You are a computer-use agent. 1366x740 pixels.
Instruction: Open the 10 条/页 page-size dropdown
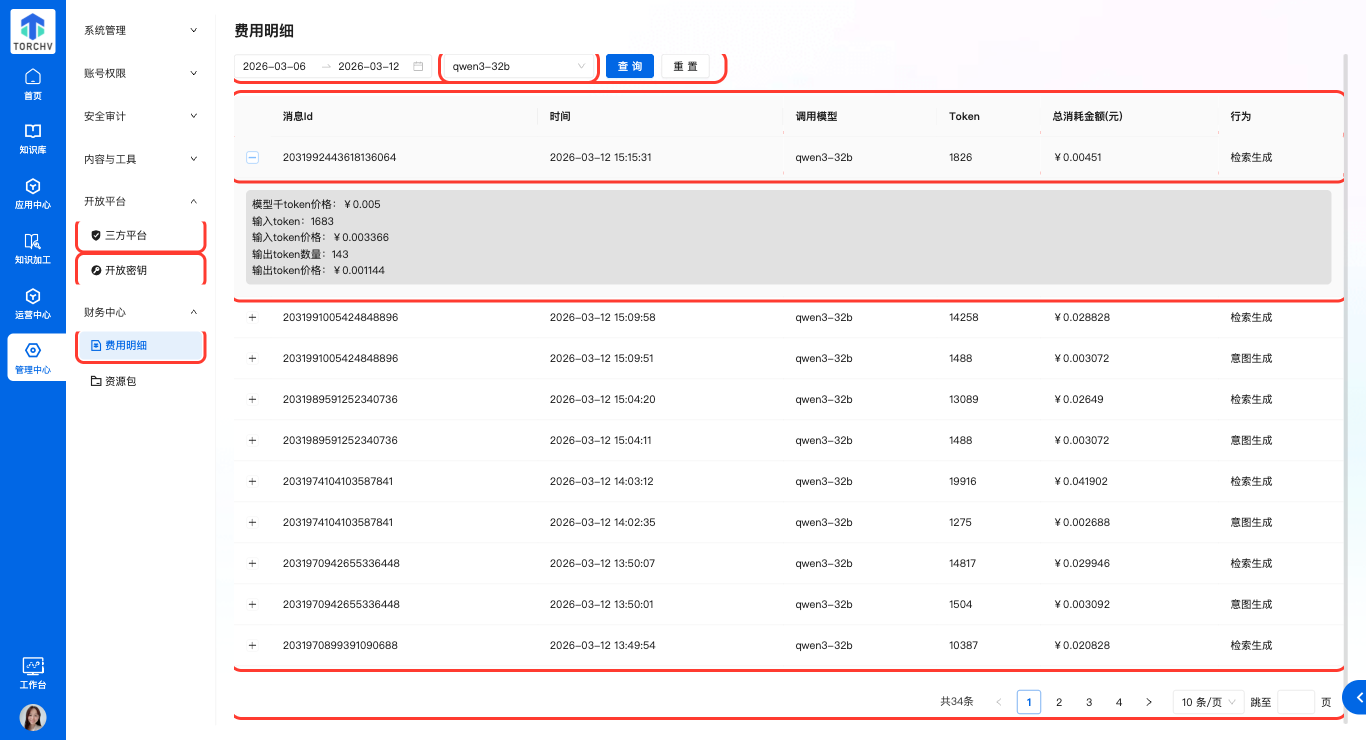[1206, 702]
